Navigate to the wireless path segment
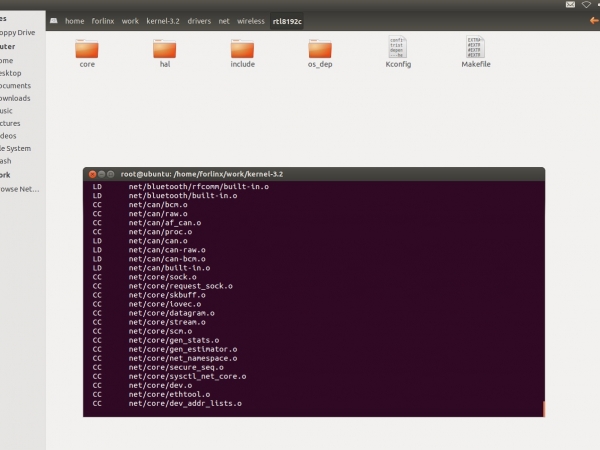This screenshot has width=600, height=450. coord(251,21)
